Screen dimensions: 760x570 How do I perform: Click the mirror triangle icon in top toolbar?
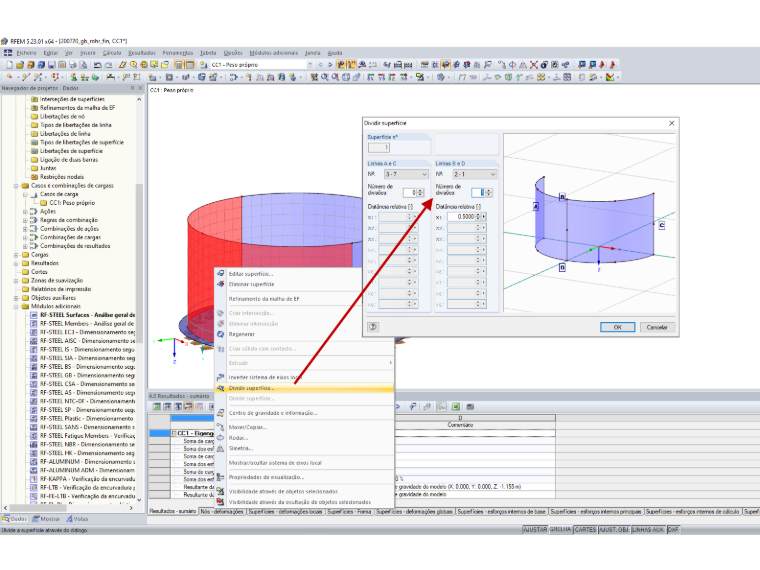coord(523,64)
